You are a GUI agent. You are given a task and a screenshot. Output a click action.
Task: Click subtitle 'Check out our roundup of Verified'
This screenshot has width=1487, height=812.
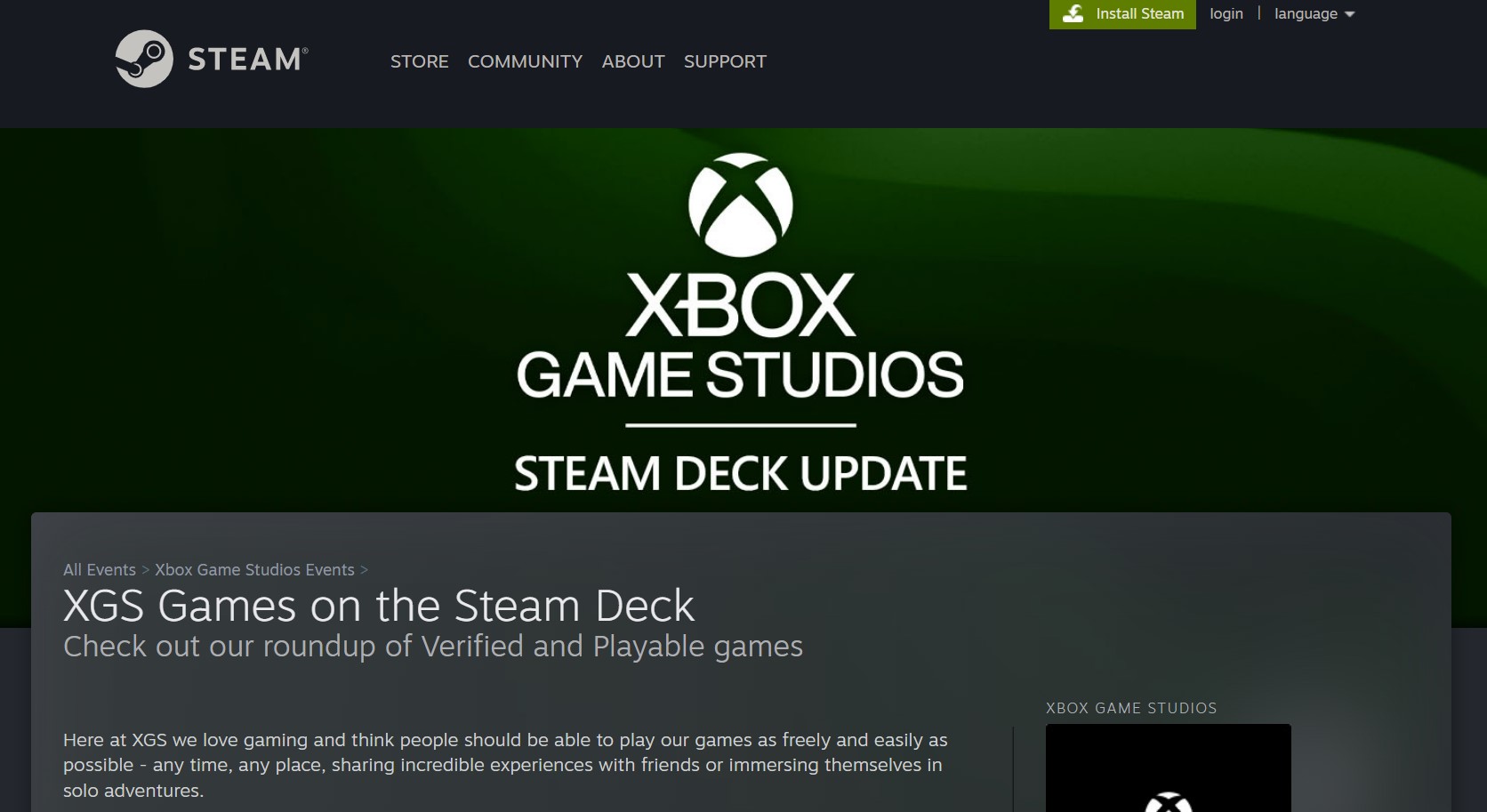[433, 646]
